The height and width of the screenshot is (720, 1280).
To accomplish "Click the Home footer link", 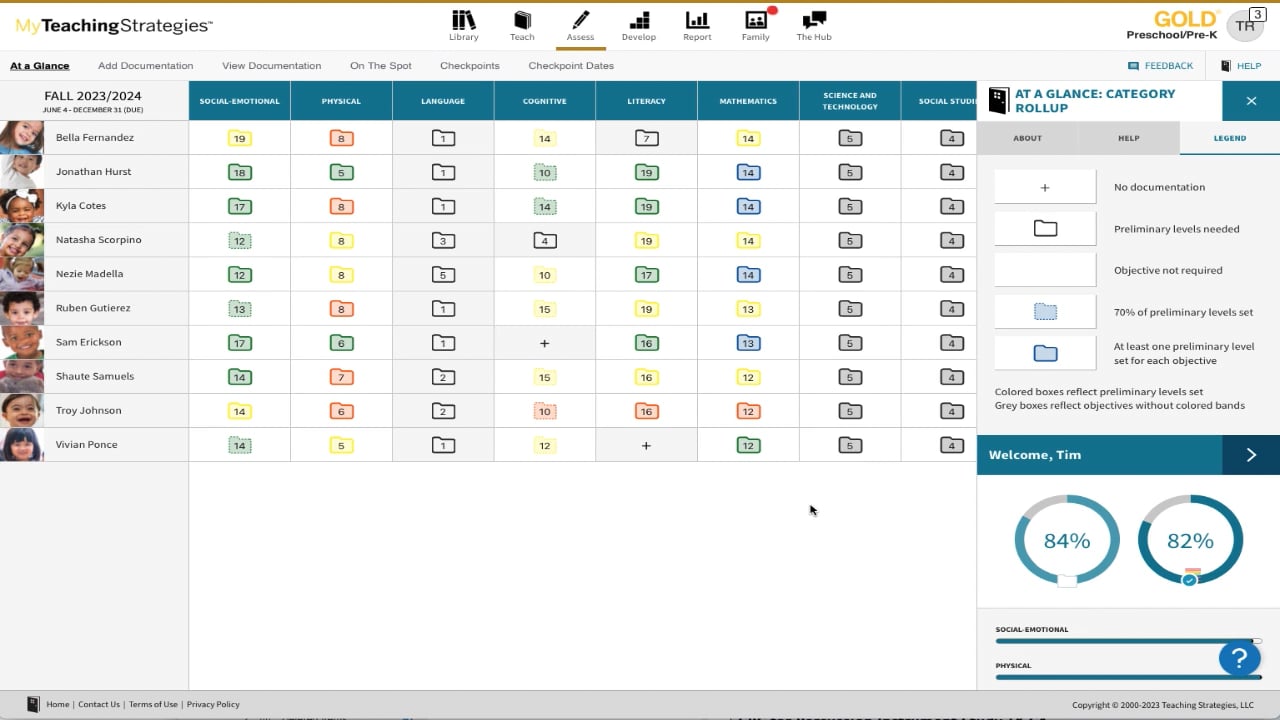I will 58,704.
